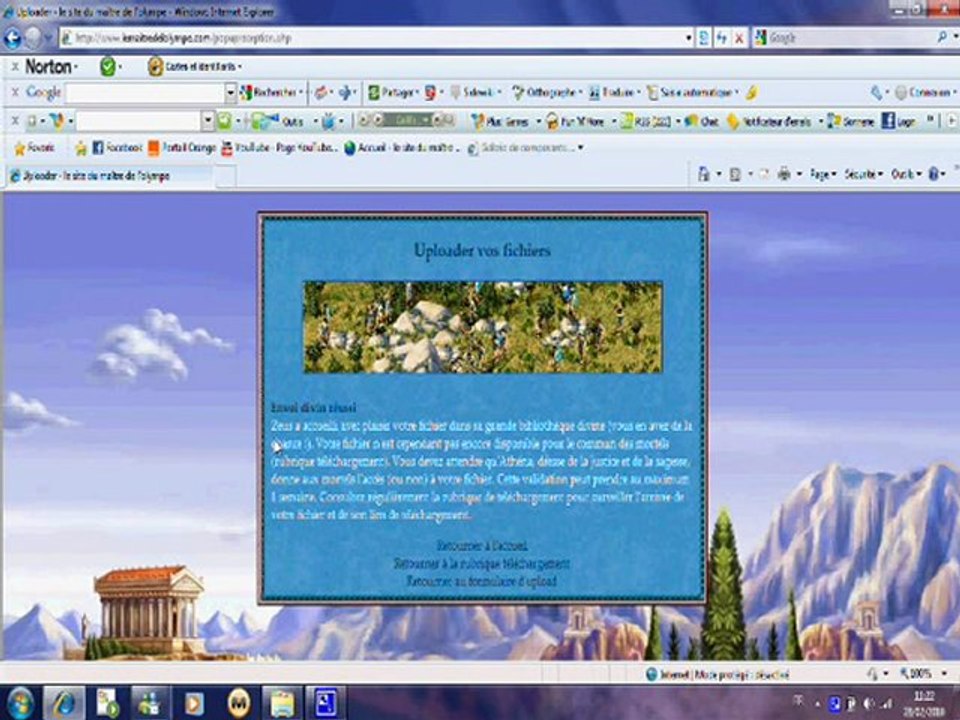Click the empty new tab button
This screenshot has width=960, height=720.
(226, 176)
